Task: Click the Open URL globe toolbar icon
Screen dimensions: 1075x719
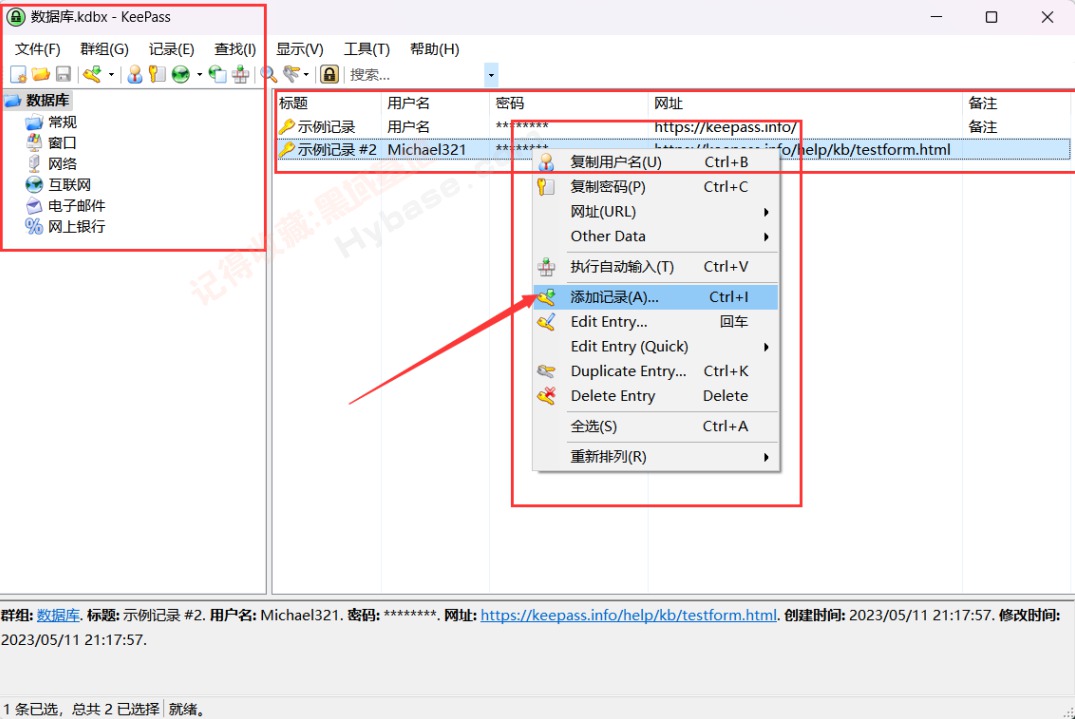Action: tap(181, 74)
